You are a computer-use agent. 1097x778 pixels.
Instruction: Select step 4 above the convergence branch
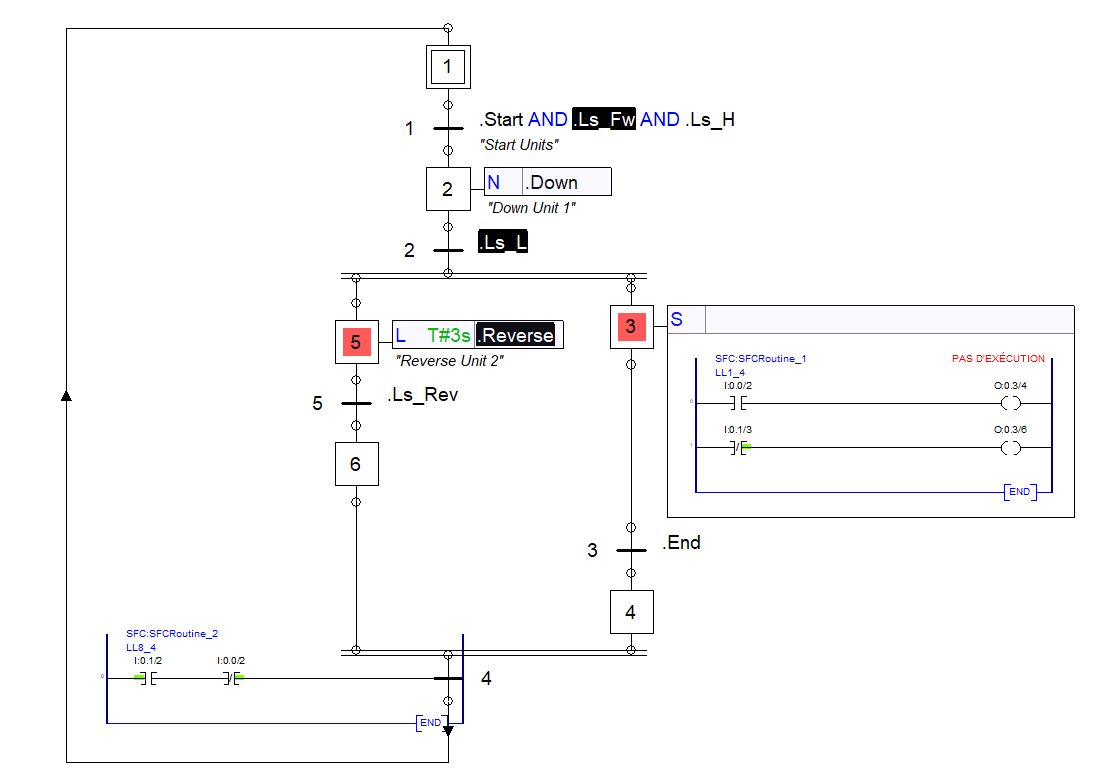pyautogui.click(x=631, y=611)
